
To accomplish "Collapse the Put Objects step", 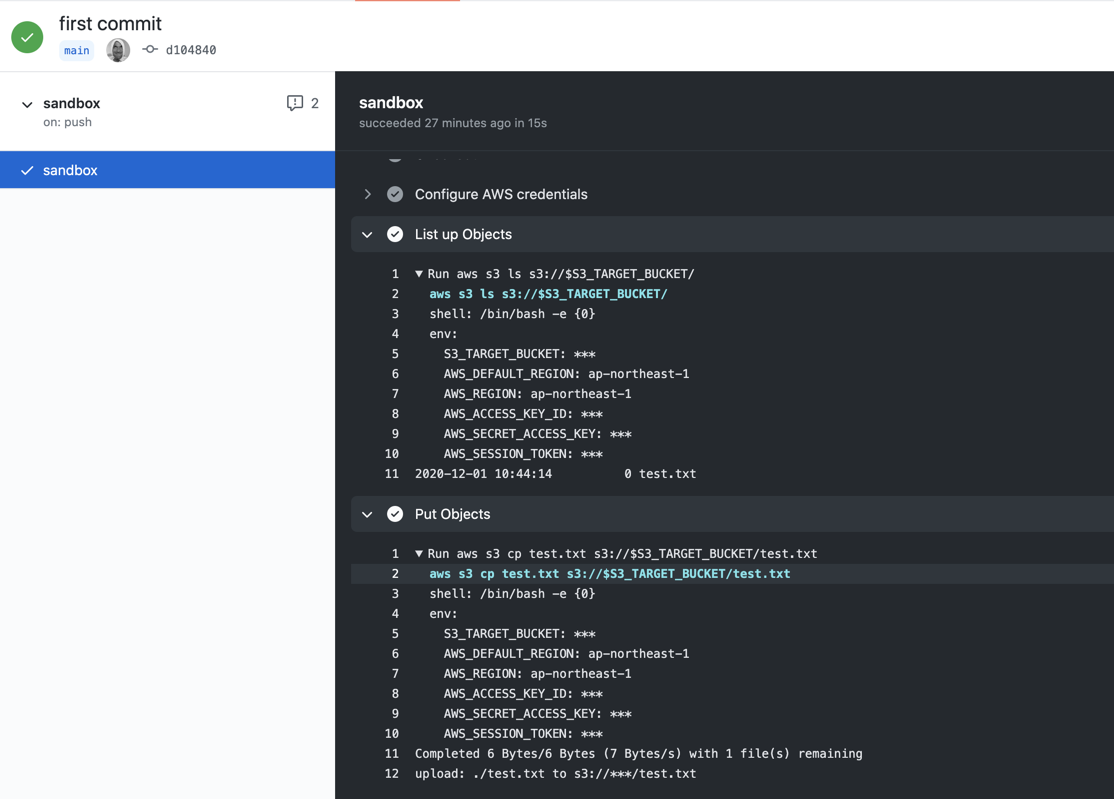I will [367, 514].
